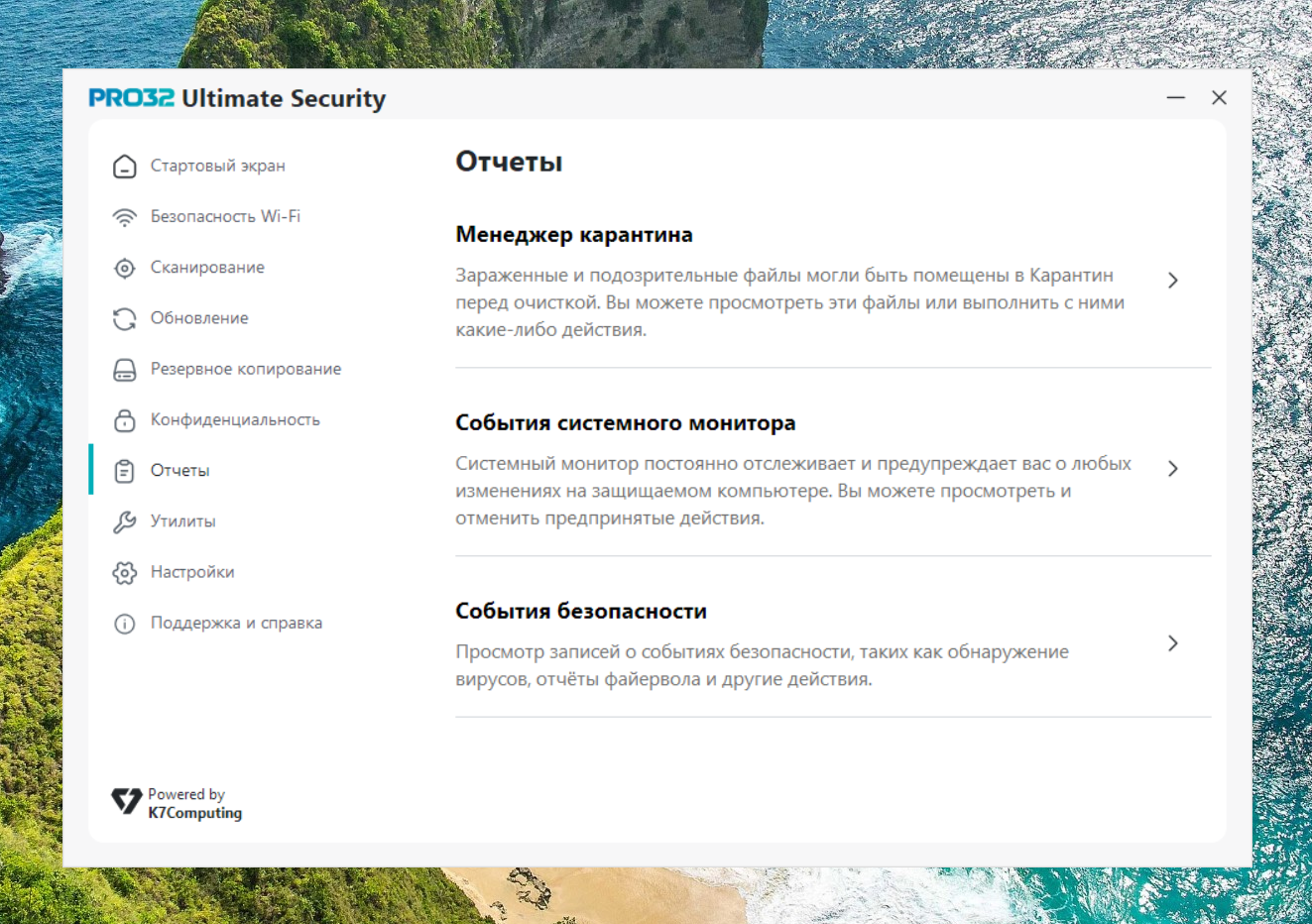The width and height of the screenshot is (1312, 924).
Task: Click the home icon beside Стартовый экран
Action: click(x=124, y=167)
